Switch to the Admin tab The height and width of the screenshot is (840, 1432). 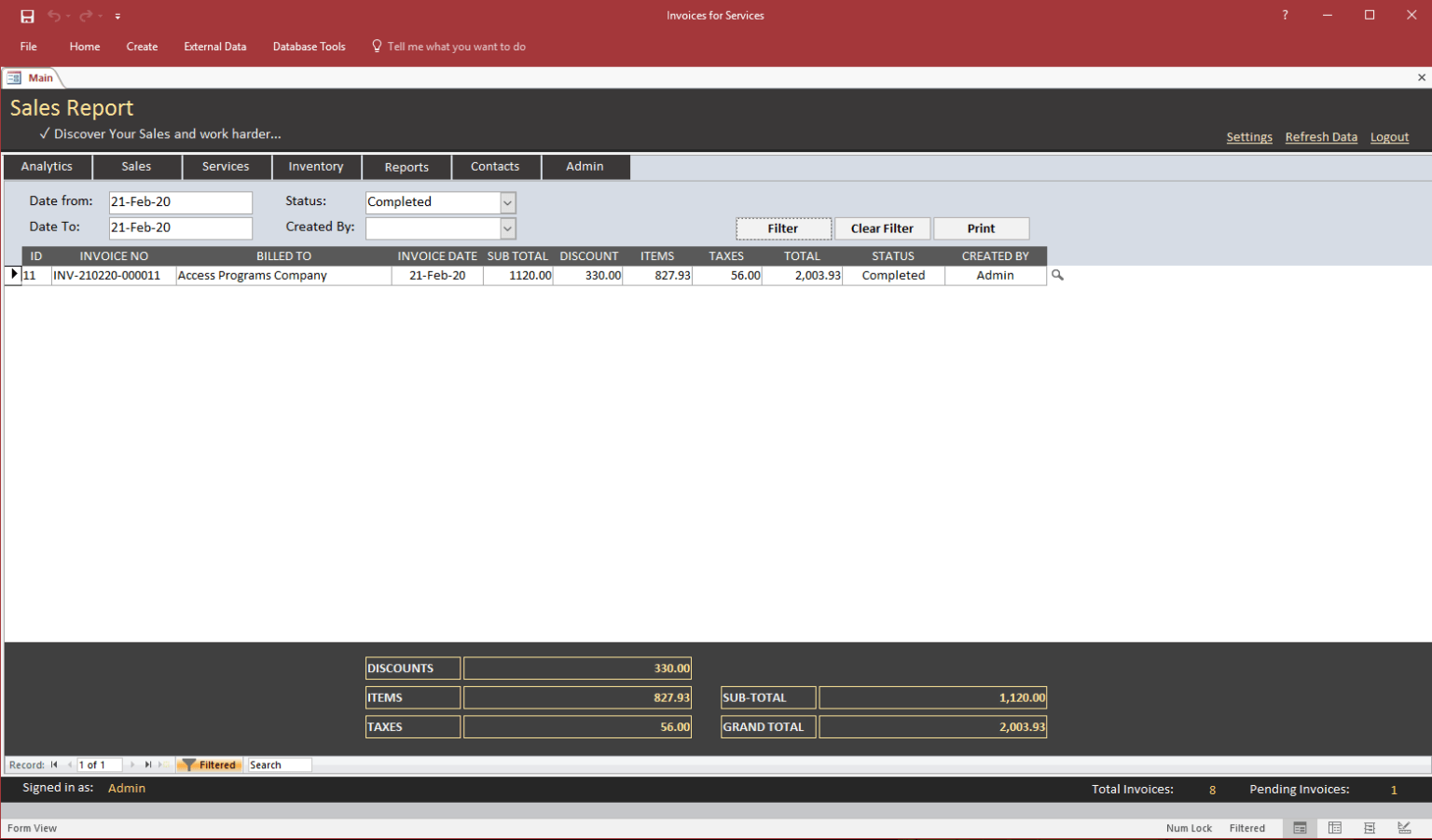pyautogui.click(x=585, y=167)
